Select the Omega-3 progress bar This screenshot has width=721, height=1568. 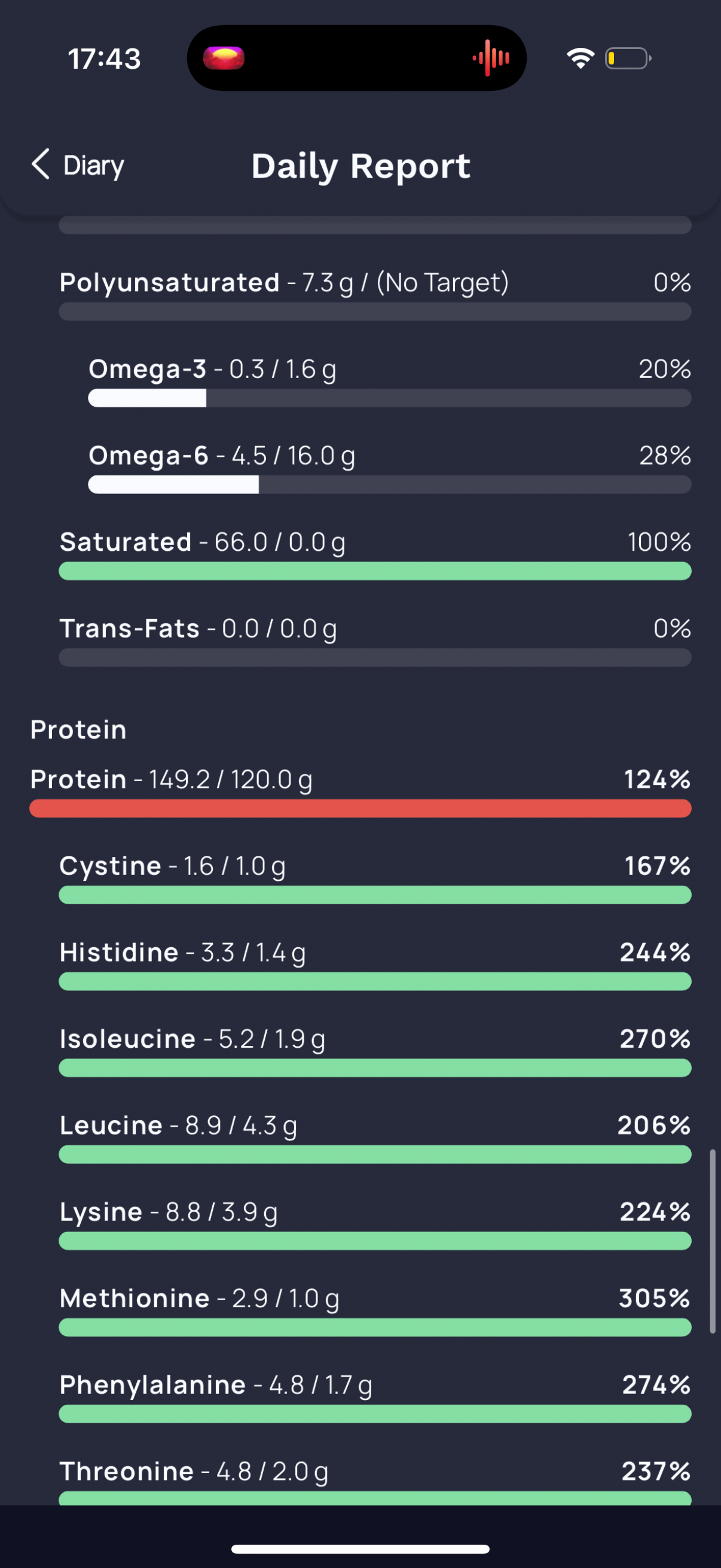click(389, 398)
